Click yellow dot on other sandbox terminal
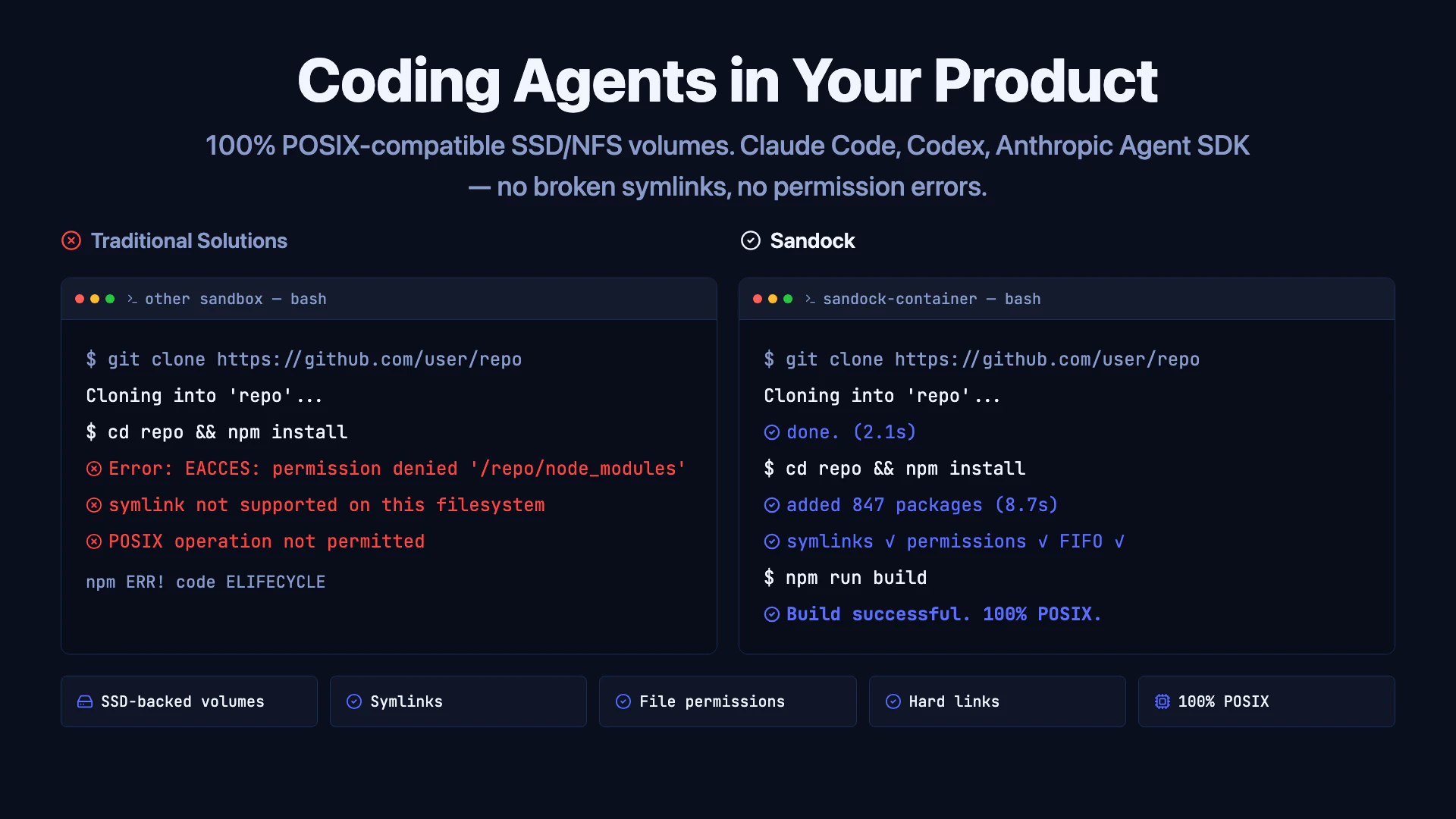This screenshot has height=819, width=1456. (x=95, y=299)
